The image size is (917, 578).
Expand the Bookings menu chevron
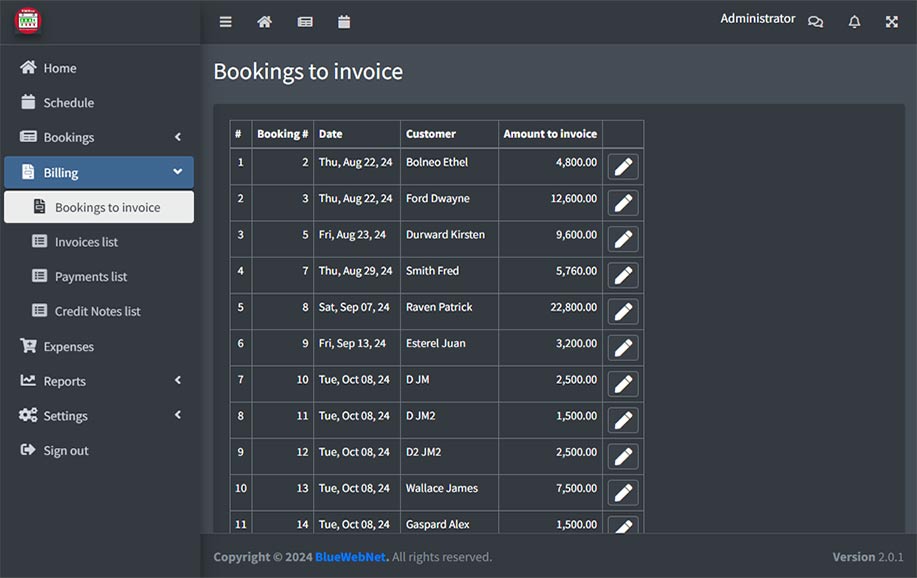178,137
